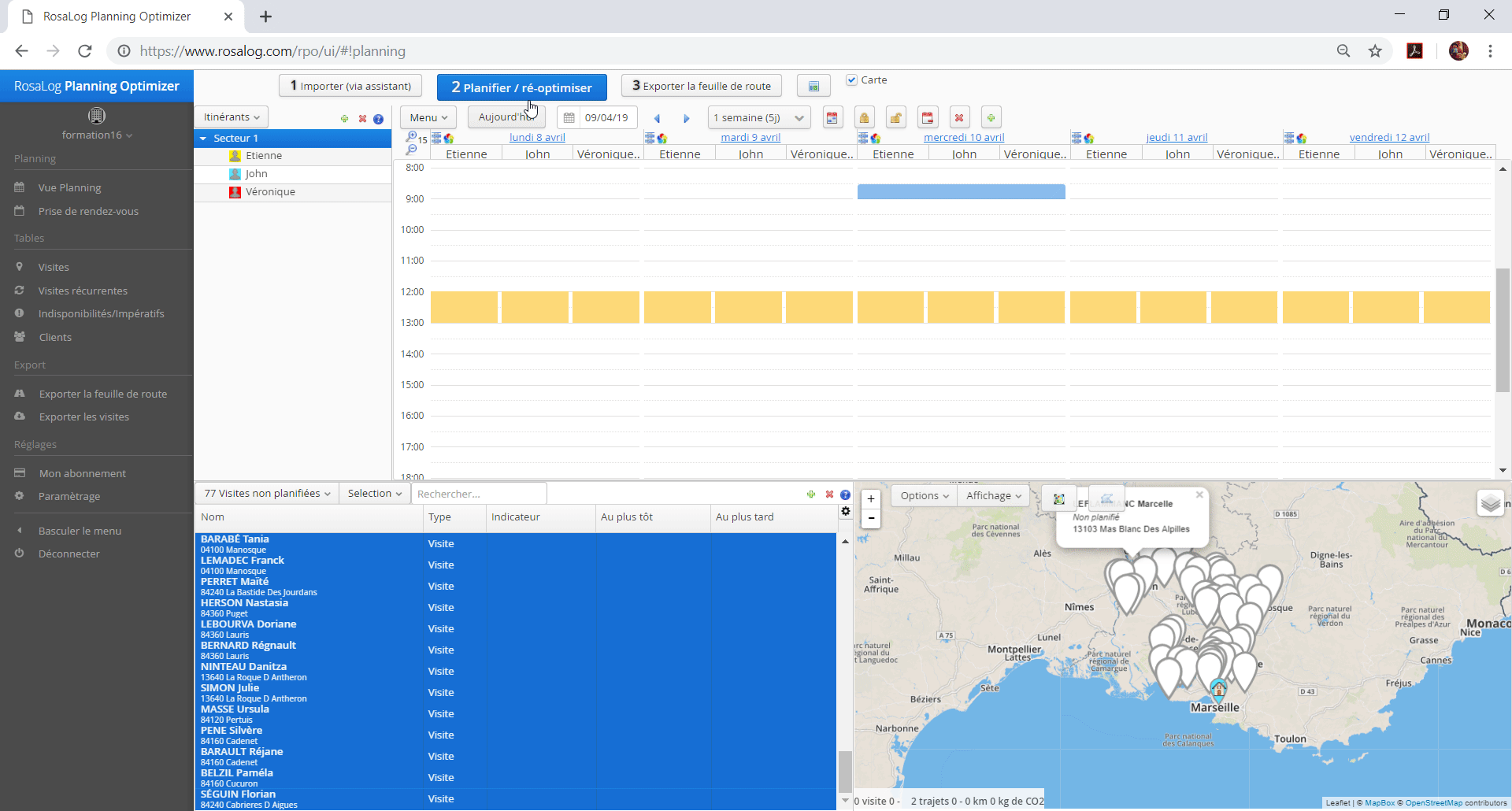
Task: Open Visites récurrentes in the sidebar
Action: coord(83,291)
